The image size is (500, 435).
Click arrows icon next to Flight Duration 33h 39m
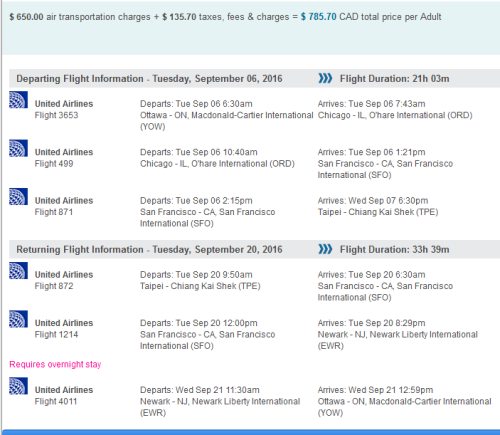click(x=325, y=249)
